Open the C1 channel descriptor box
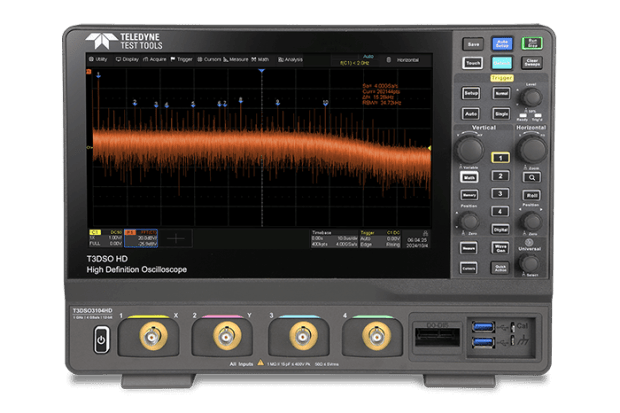620x413 pixels. point(106,238)
